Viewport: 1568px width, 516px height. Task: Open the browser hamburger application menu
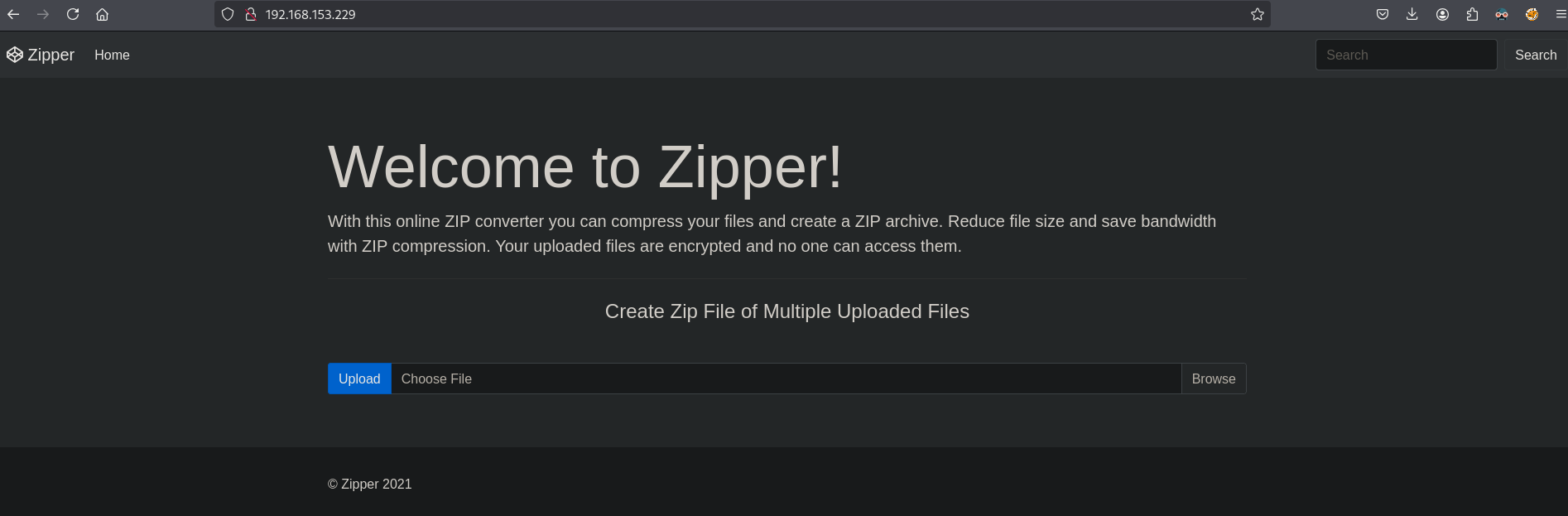1561,14
